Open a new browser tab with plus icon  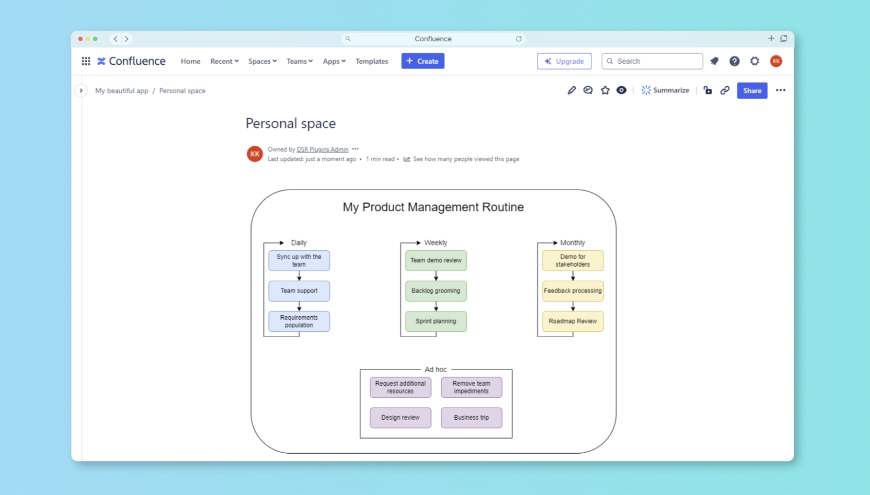coord(771,38)
